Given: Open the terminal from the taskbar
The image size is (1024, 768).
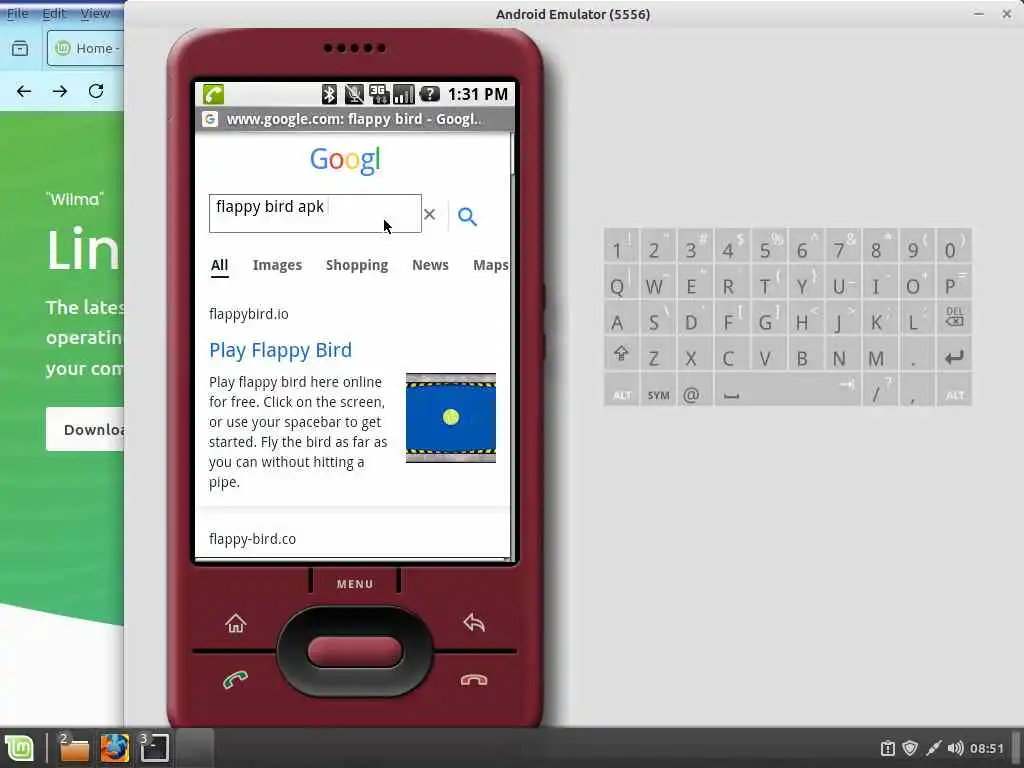Looking at the screenshot, I should 155,748.
